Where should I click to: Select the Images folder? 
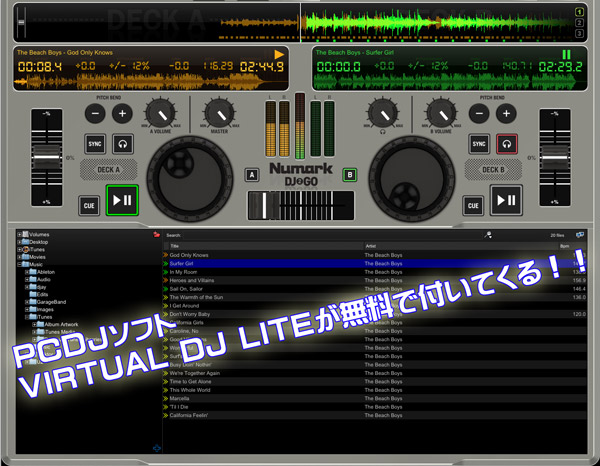click(42, 309)
